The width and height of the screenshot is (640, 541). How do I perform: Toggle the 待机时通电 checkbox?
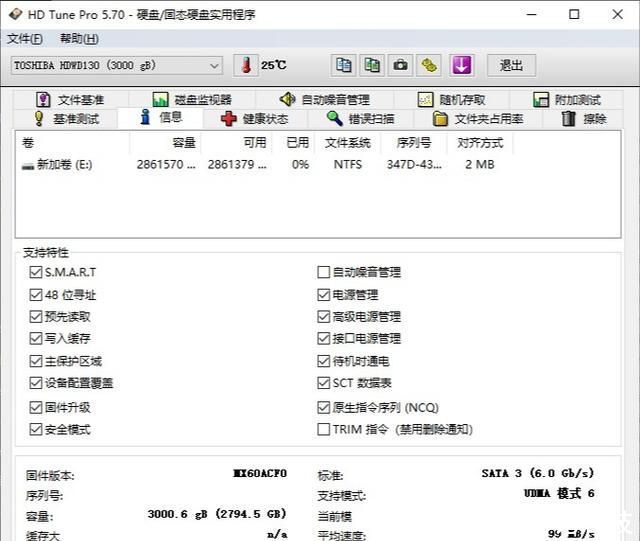[x=324, y=361]
